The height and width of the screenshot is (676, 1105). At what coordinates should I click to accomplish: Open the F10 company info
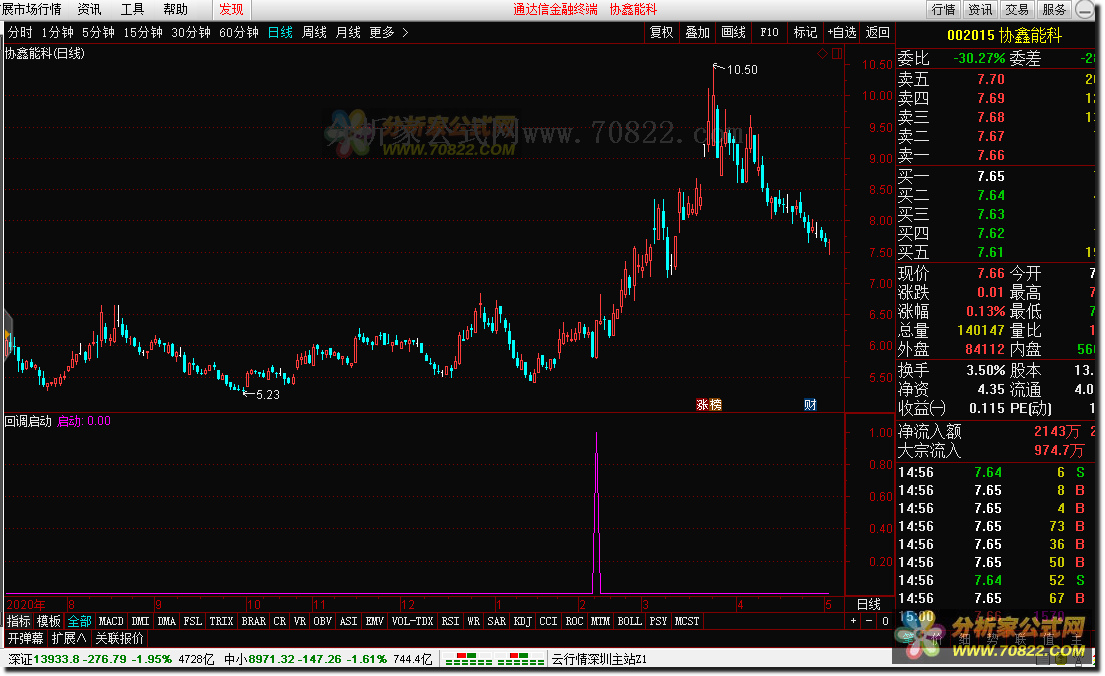click(x=770, y=32)
